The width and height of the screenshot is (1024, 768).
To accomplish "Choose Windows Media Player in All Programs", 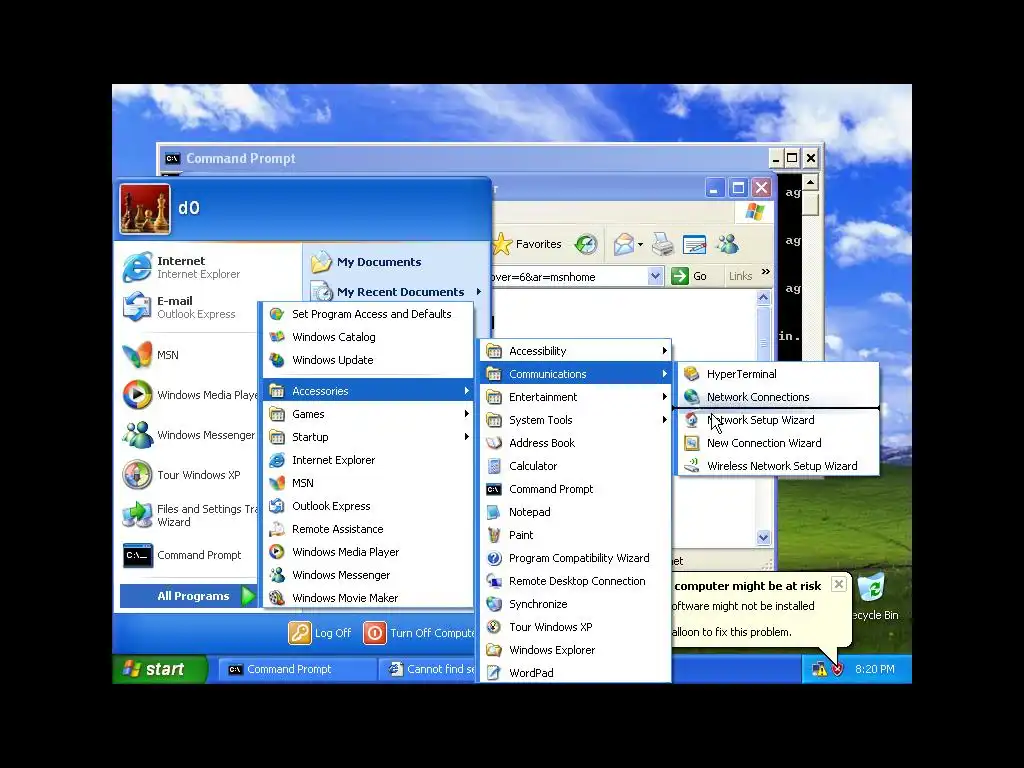I will [x=368, y=552].
